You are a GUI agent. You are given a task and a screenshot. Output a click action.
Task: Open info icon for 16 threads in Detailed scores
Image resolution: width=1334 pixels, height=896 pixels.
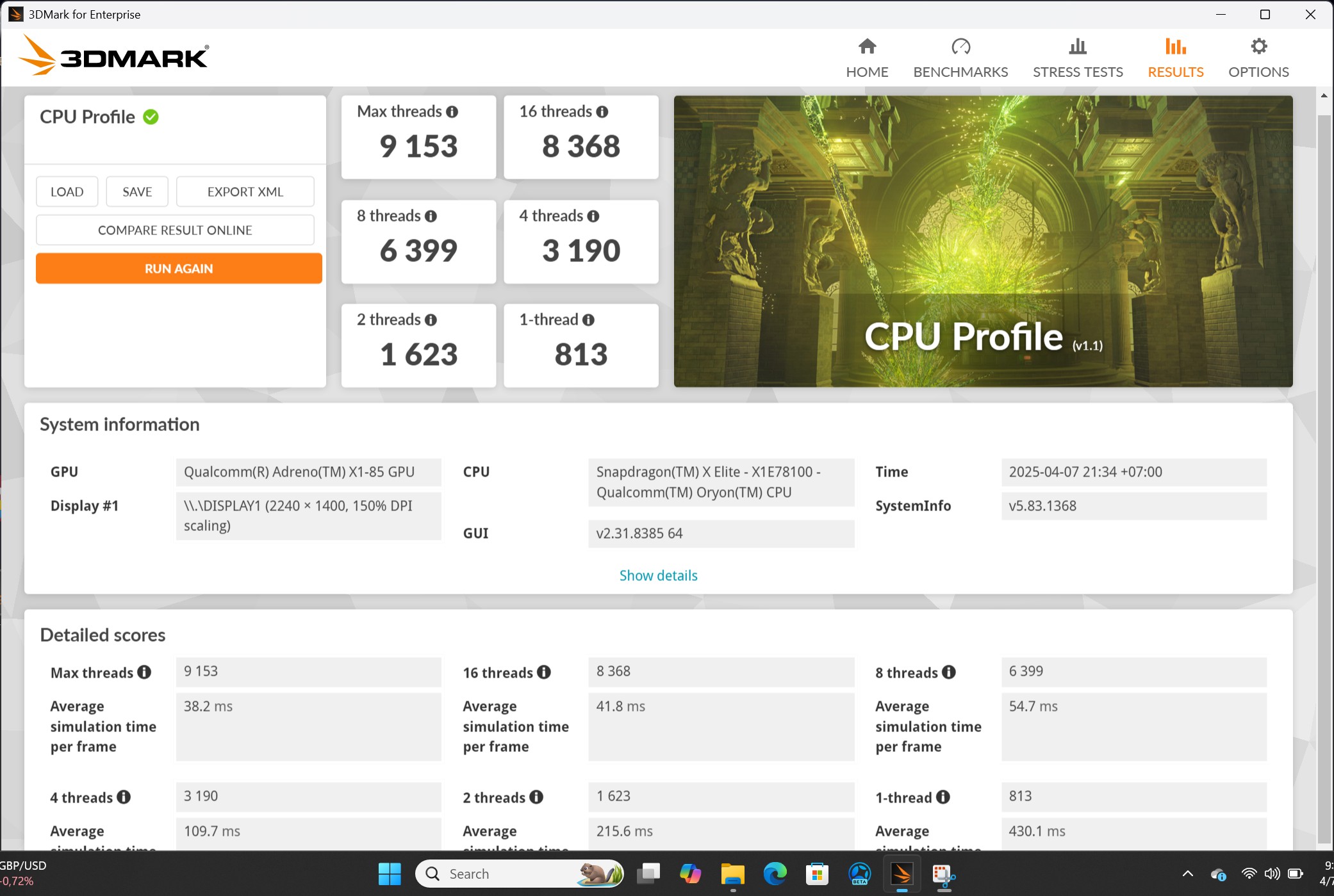pyautogui.click(x=544, y=672)
